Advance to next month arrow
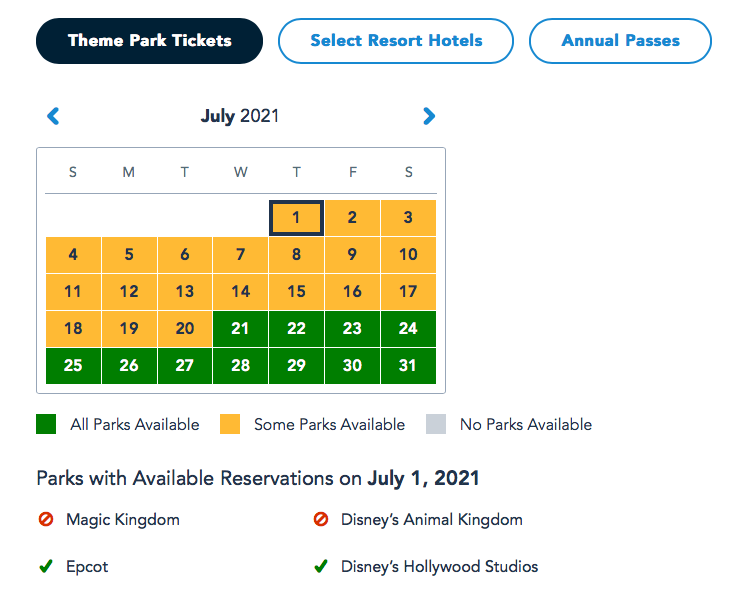The width and height of the screenshot is (735, 605). [x=429, y=116]
